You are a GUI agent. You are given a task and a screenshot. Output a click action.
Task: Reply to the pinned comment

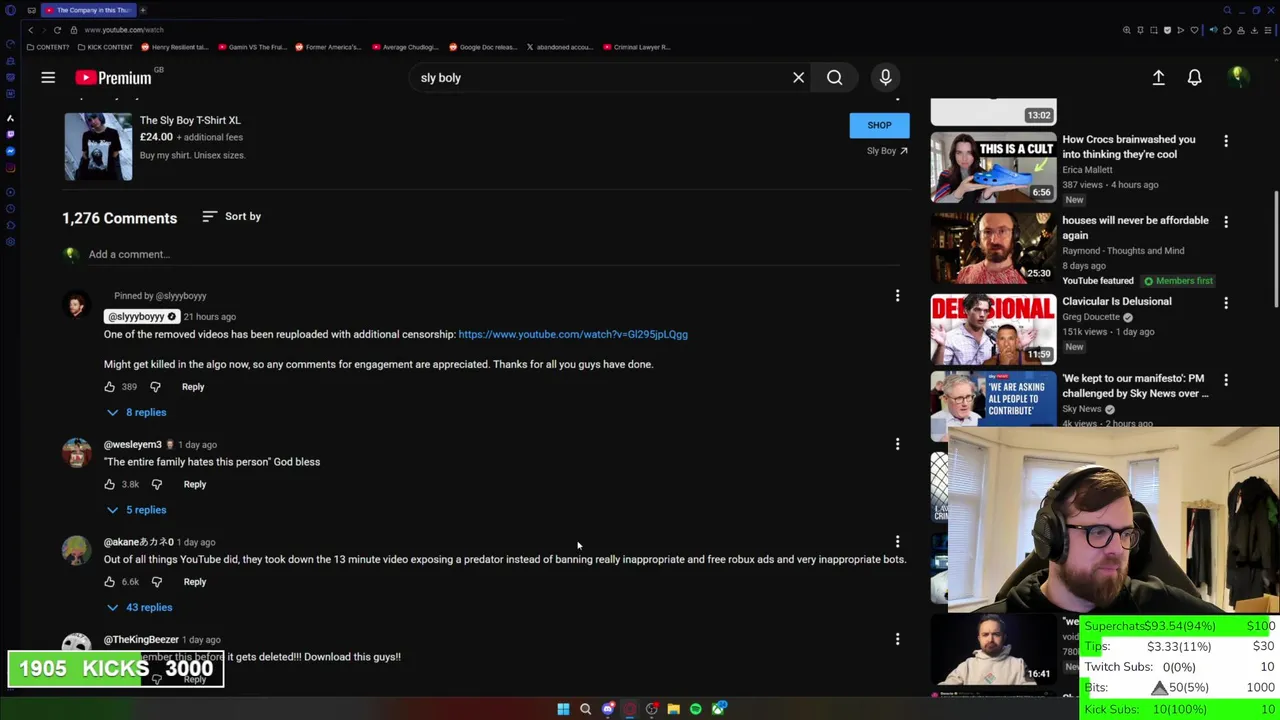tap(193, 387)
